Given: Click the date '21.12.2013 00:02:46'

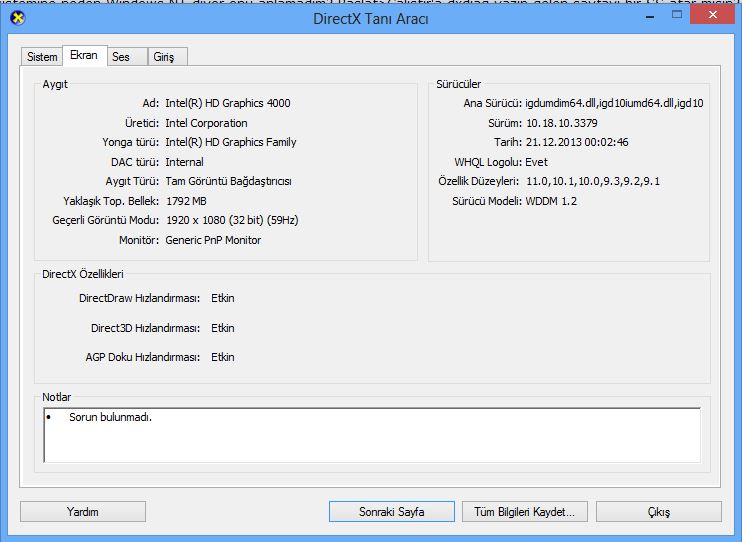Looking at the screenshot, I should (577, 142).
